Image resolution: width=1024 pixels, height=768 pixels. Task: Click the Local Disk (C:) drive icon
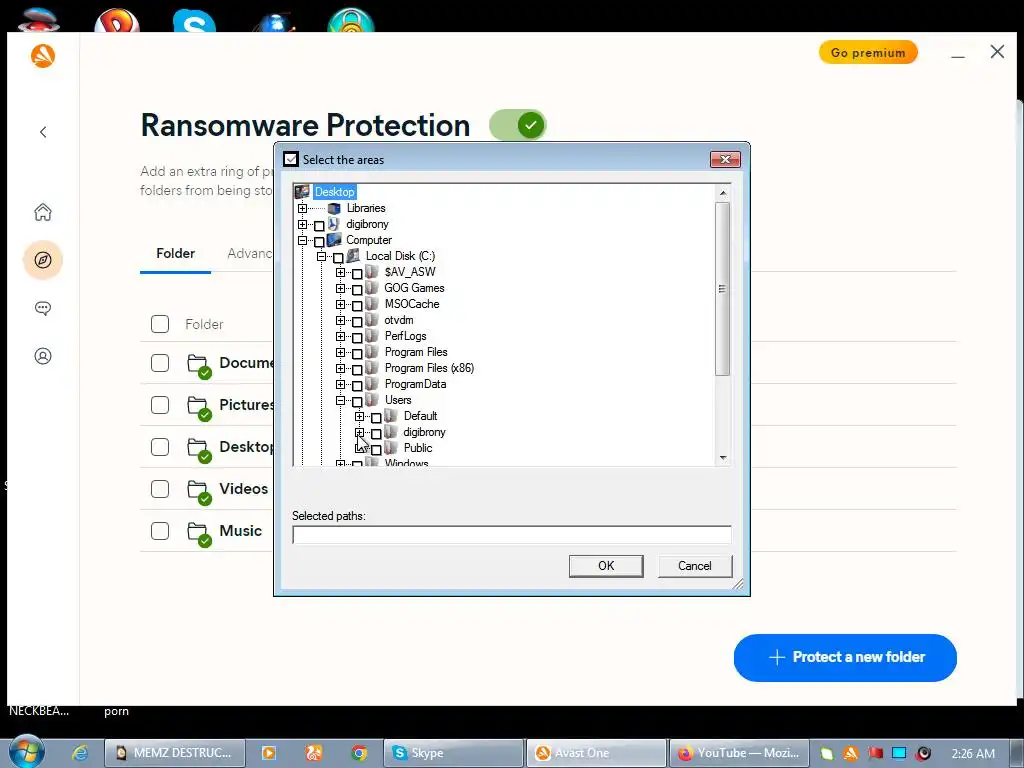353,256
